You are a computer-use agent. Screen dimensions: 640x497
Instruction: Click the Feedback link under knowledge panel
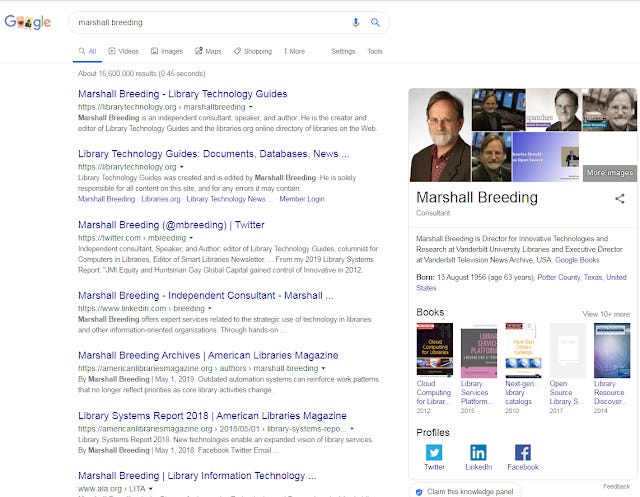616,486
